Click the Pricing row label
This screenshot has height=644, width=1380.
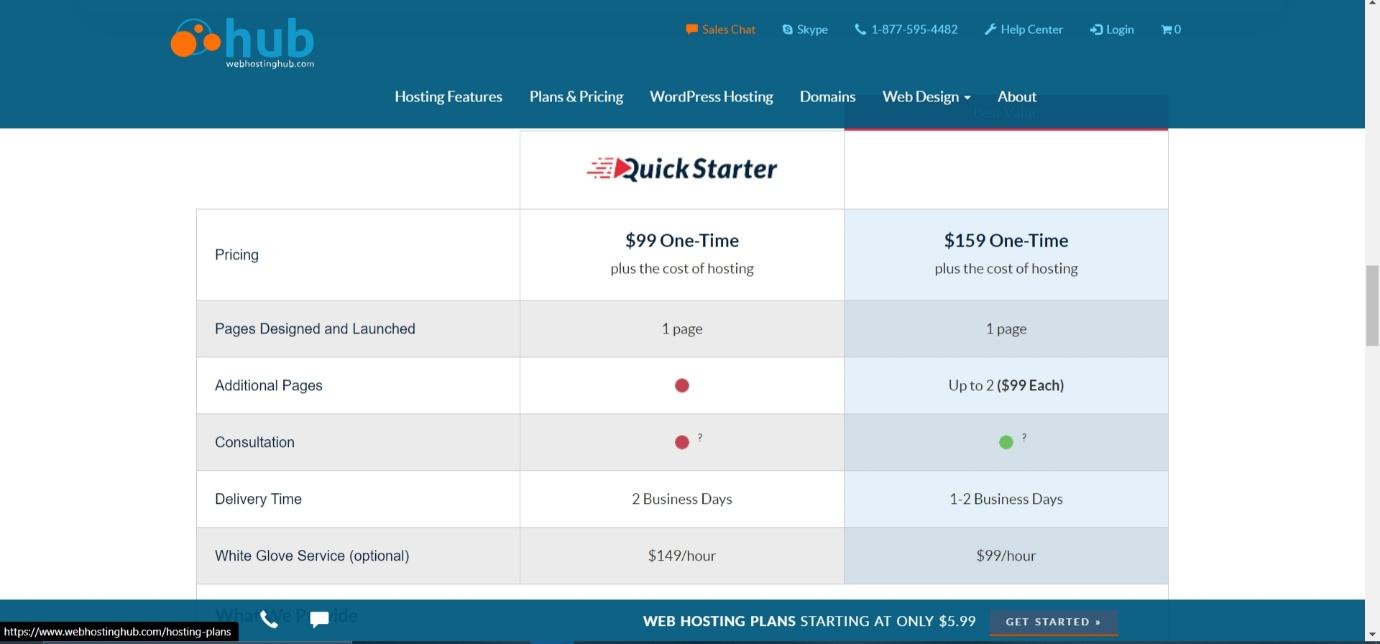click(237, 255)
